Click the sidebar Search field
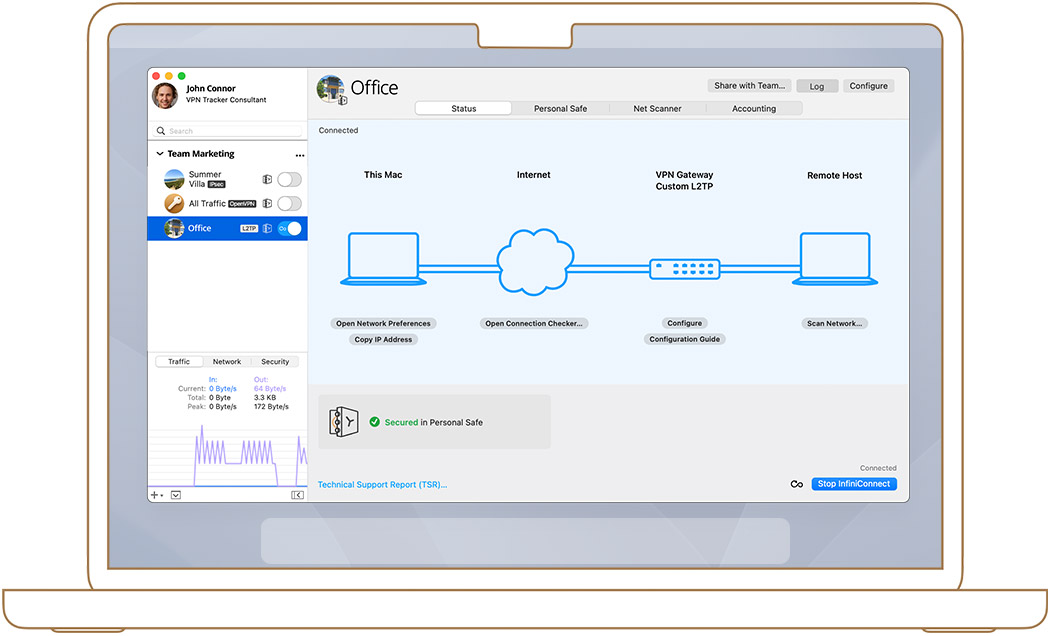 (228, 131)
